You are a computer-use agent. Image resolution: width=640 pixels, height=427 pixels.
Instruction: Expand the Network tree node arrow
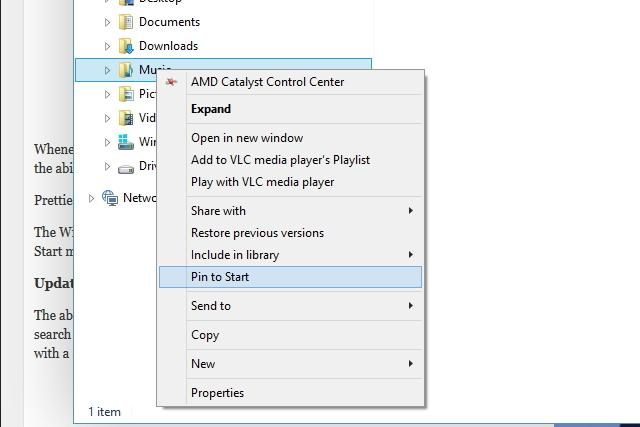tap(91, 198)
